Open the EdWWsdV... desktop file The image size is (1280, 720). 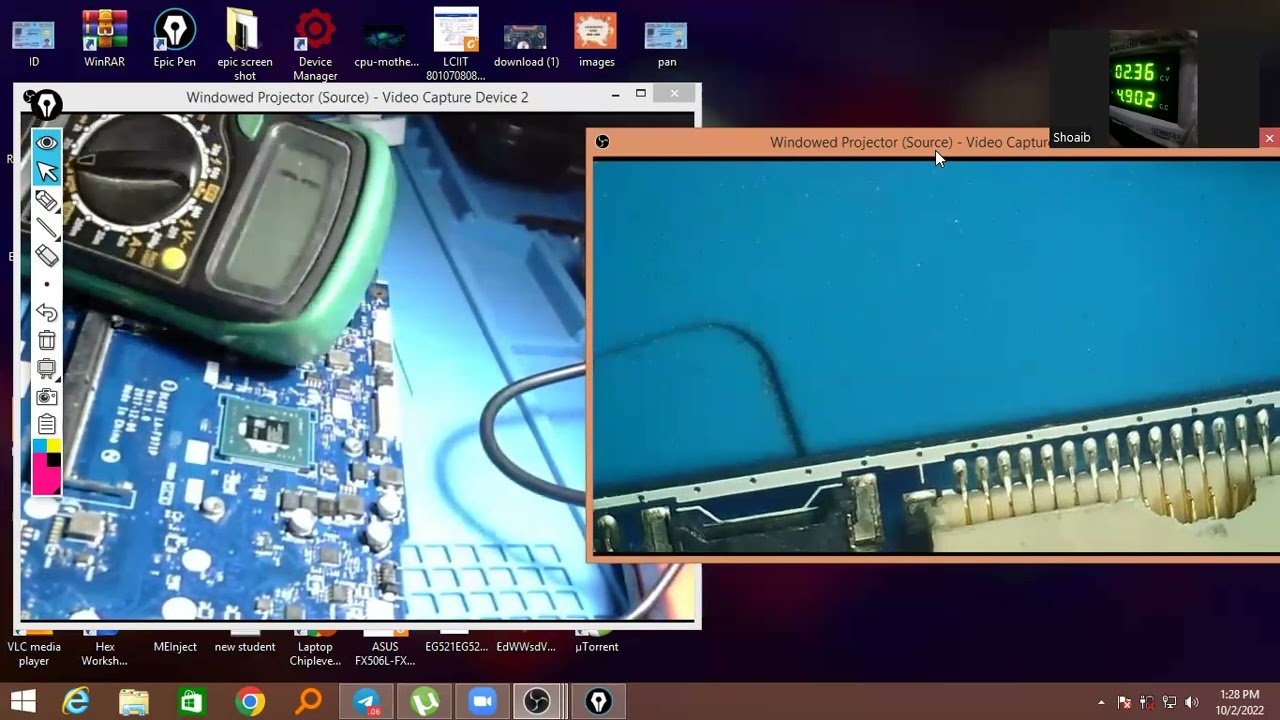[x=526, y=644]
